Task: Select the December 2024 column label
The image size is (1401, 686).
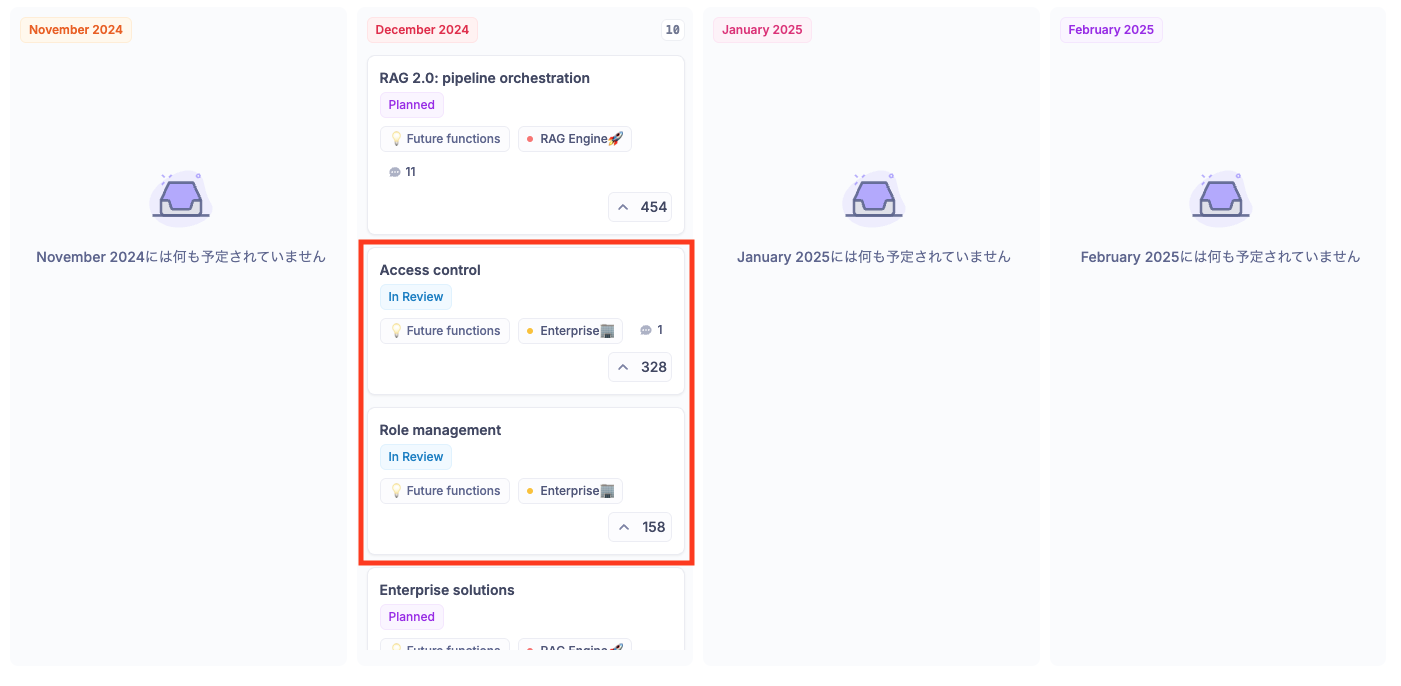Action: (x=422, y=30)
